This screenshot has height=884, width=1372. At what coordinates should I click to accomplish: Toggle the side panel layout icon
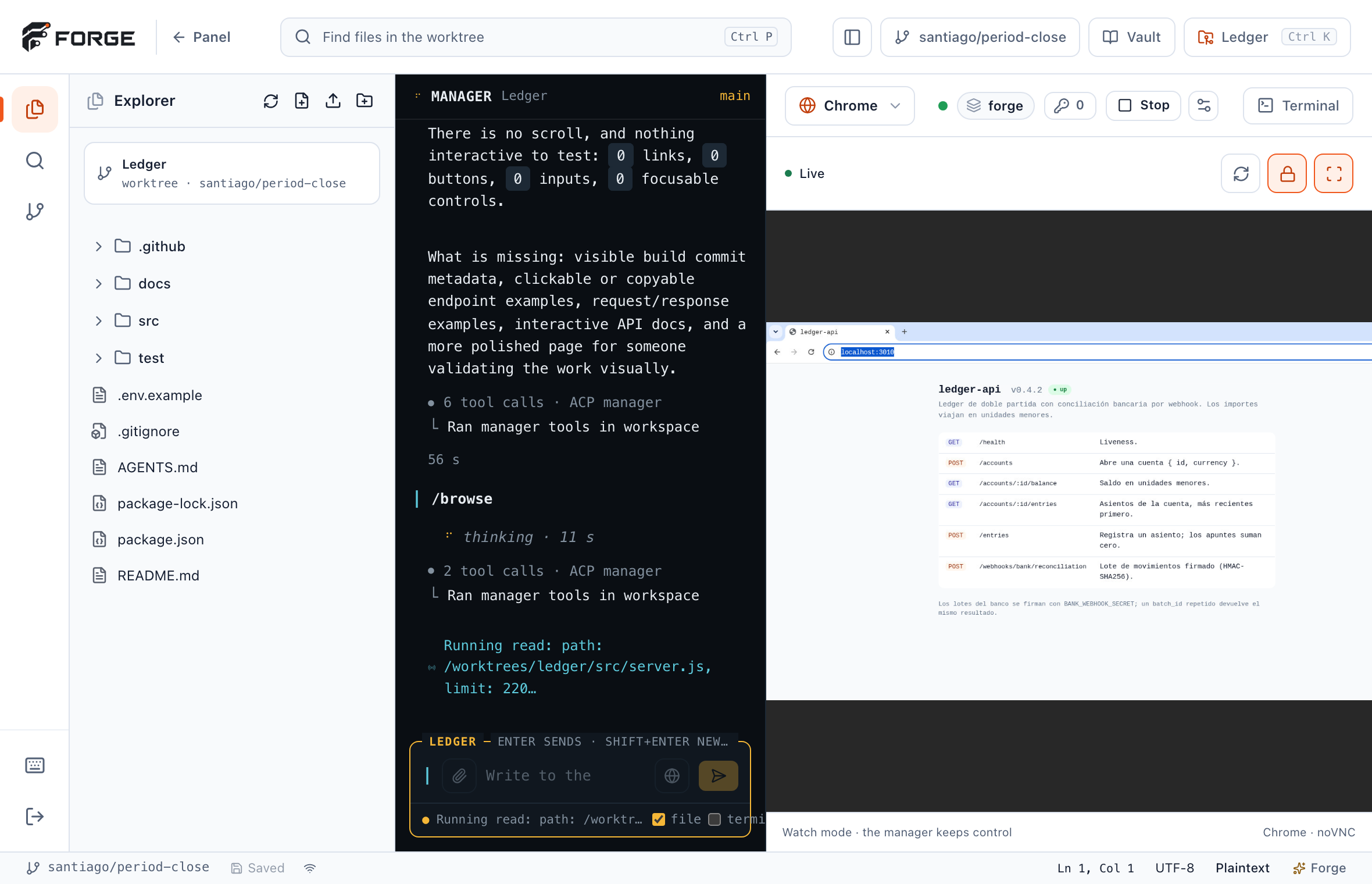coord(852,37)
